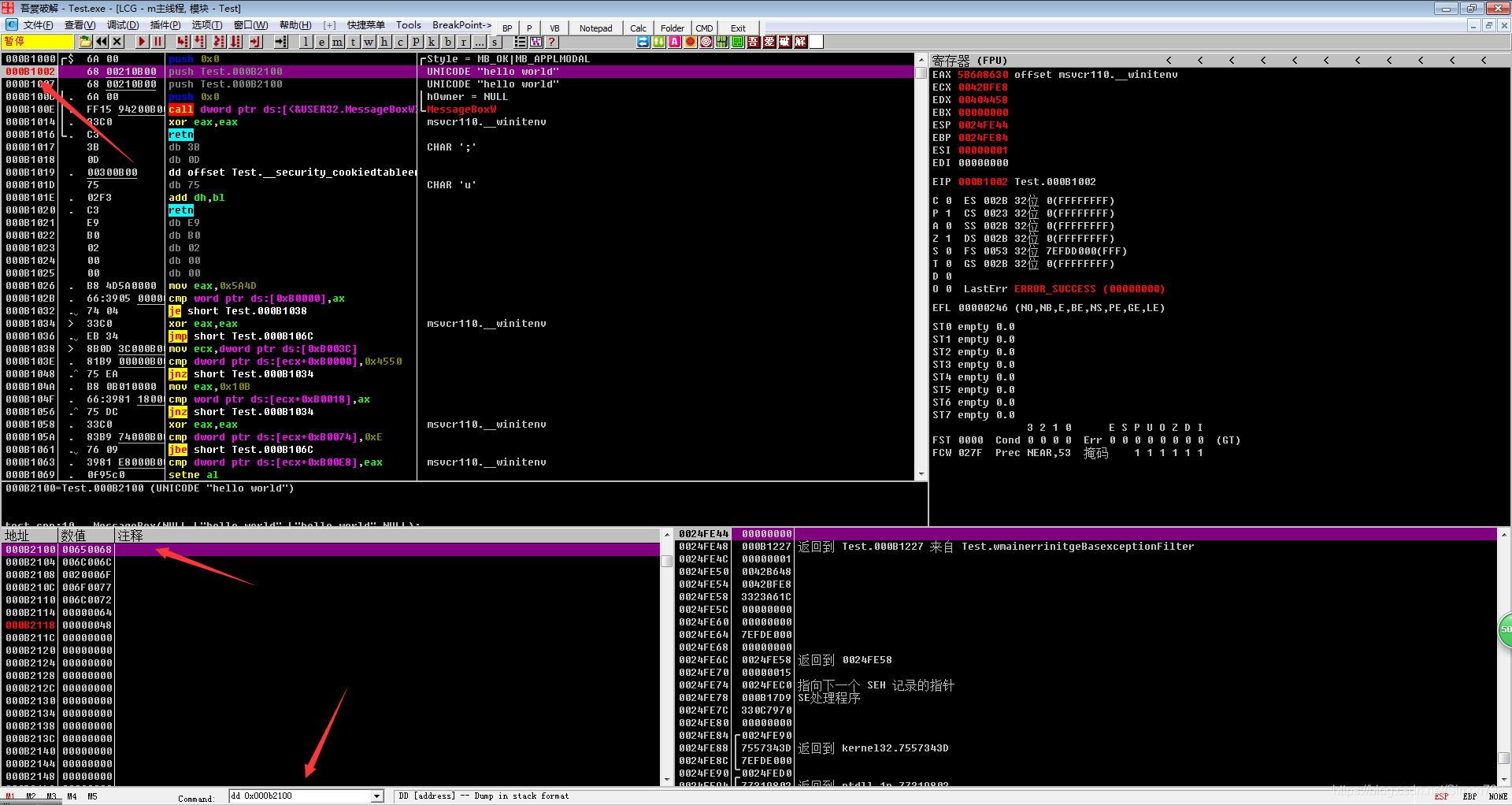Show Memory map with 'm' button
Screen dimensions: 1512x805
click(x=337, y=42)
